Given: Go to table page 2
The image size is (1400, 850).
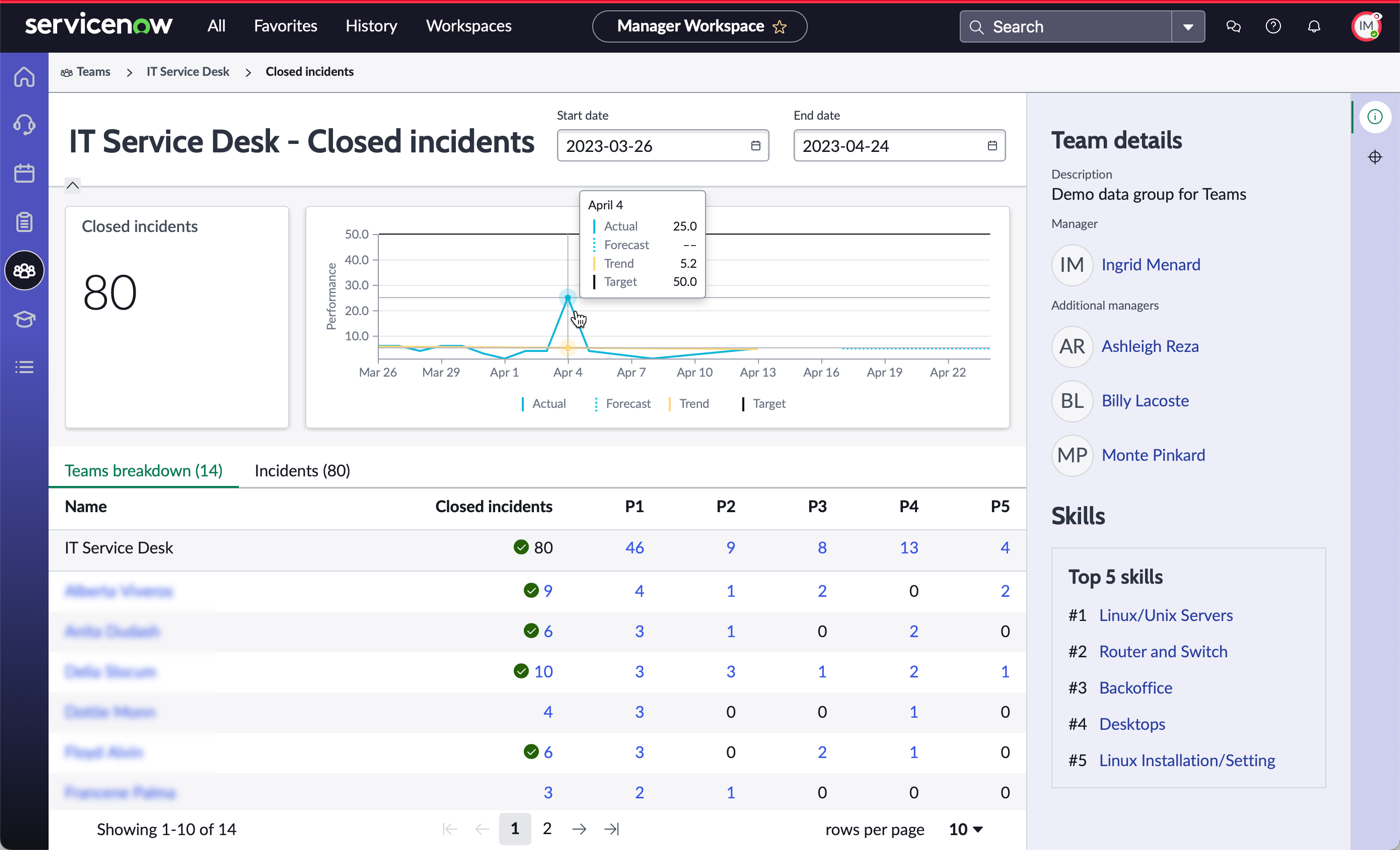Looking at the screenshot, I should tap(547, 829).
